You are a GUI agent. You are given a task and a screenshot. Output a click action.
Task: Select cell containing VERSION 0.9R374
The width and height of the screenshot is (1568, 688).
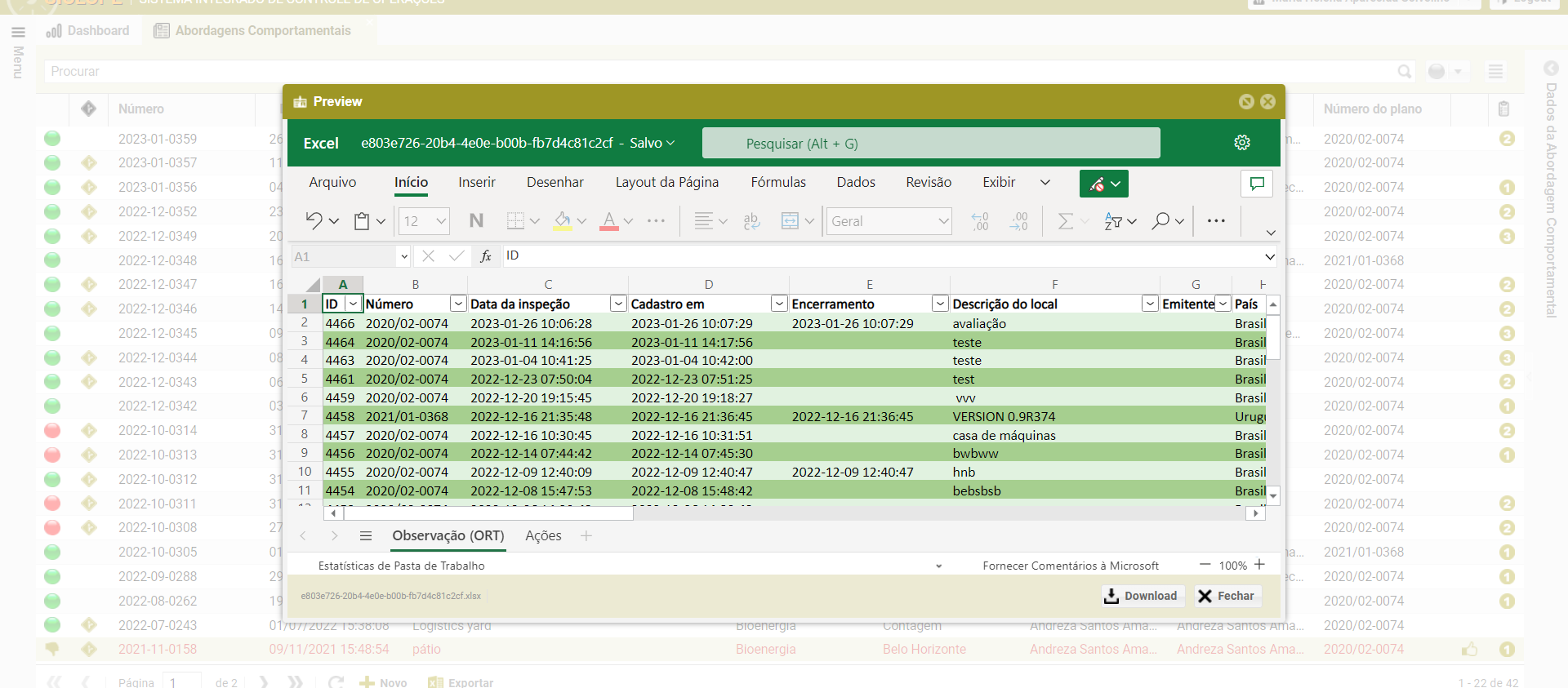(x=1054, y=416)
